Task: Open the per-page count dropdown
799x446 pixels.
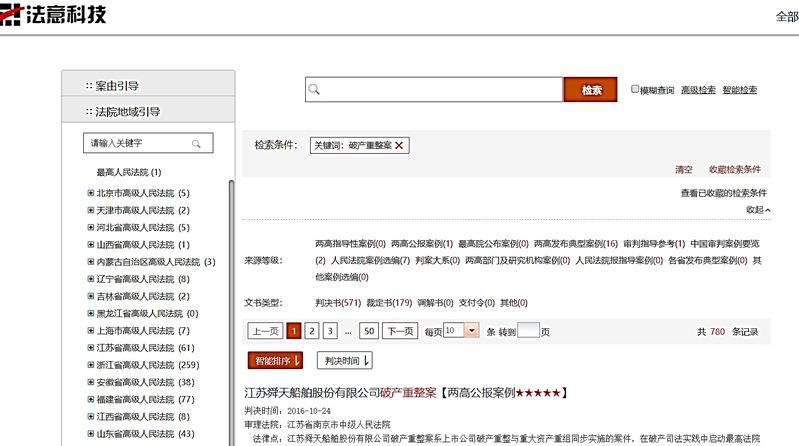Action: click(472, 330)
